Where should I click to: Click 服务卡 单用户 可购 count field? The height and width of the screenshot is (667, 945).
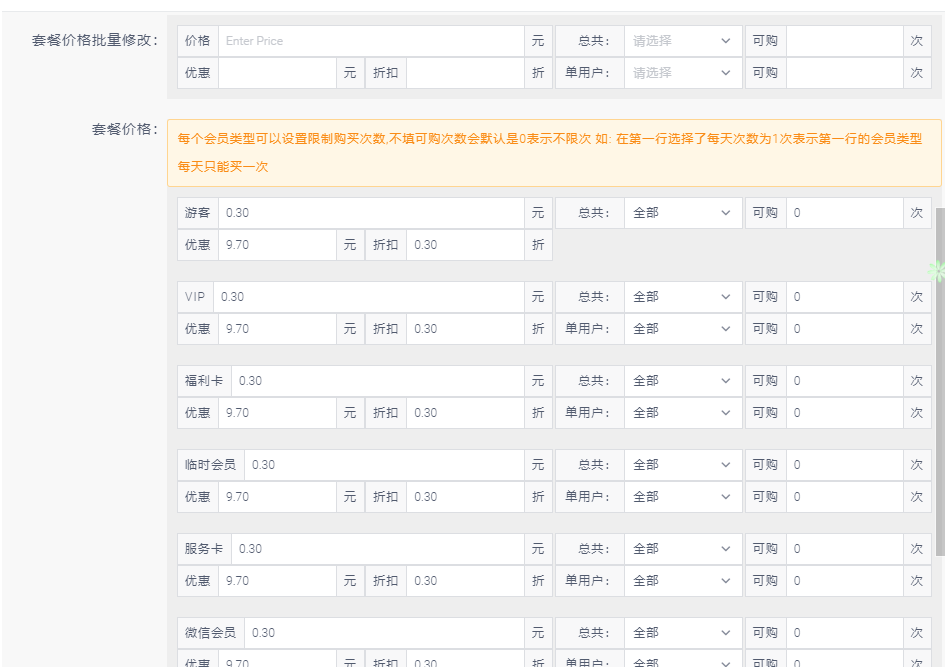(845, 581)
